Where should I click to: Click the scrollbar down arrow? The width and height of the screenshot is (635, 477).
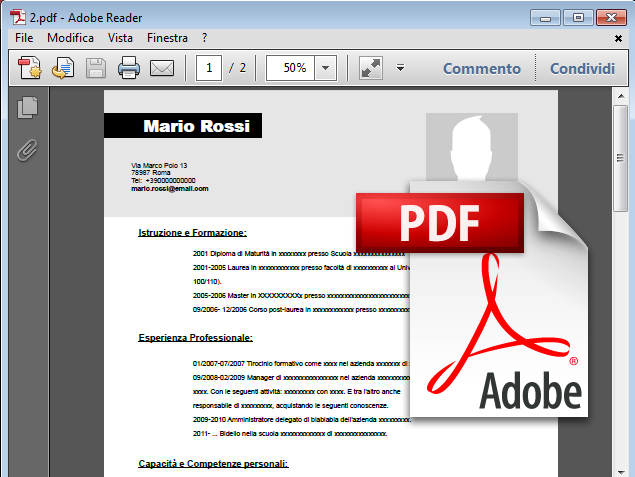click(x=620, y=472)
